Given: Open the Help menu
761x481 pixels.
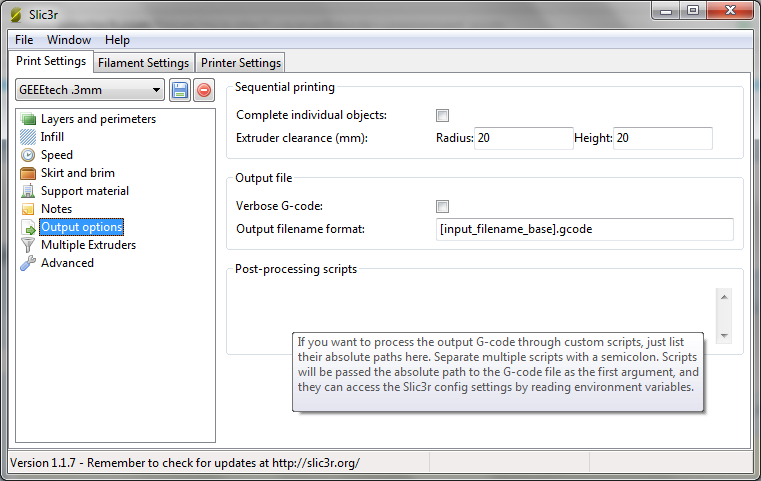Looking at the screenshot, I should [117, 40].
